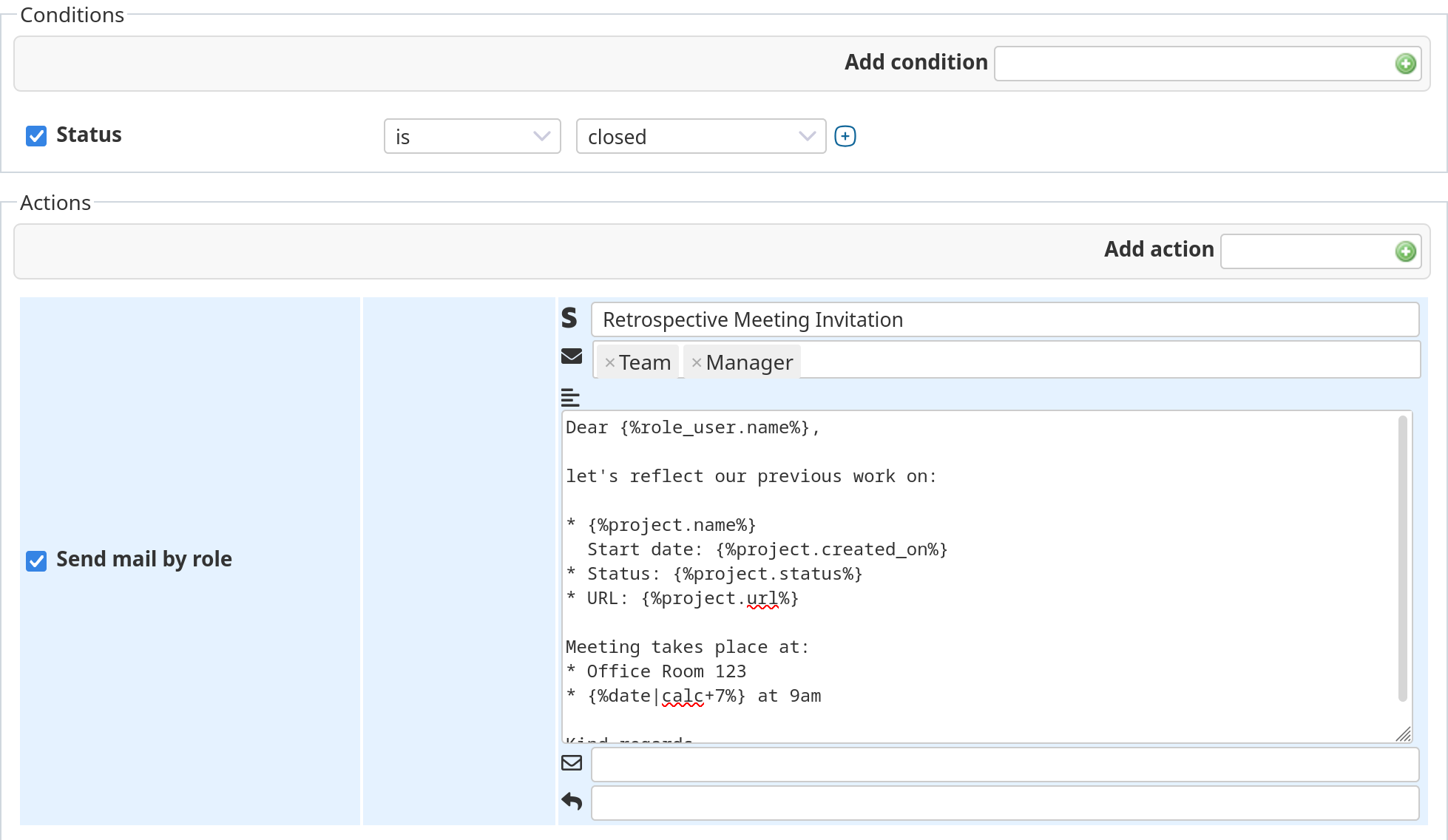Click the line '* {%project.name%}'

[661, 525]
